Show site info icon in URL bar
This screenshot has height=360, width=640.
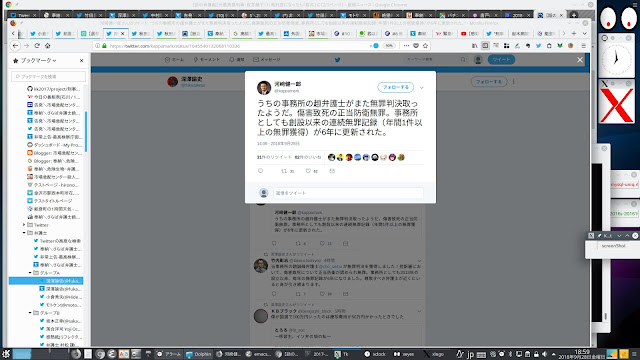pyautogui.click(x=97, y=46)
